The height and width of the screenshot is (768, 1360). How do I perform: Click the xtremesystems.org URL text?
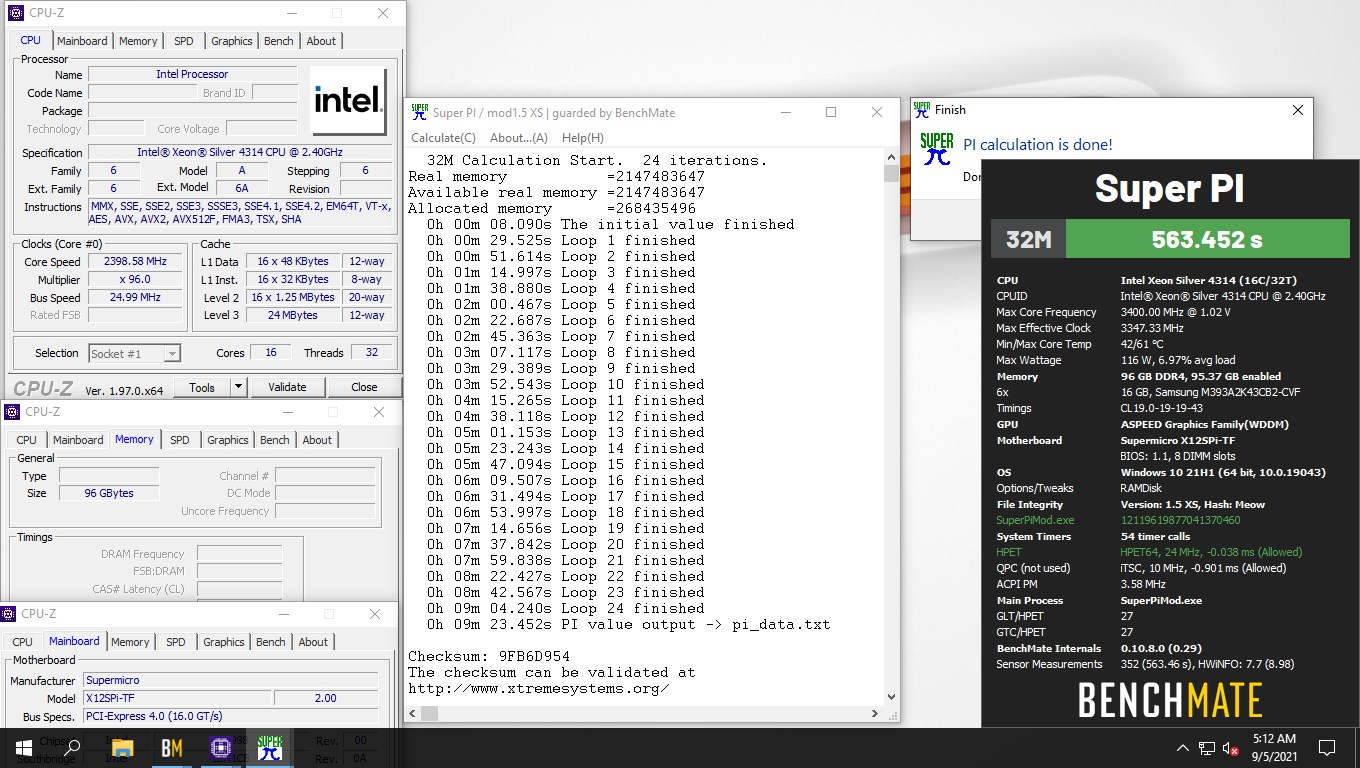[539, 688]
